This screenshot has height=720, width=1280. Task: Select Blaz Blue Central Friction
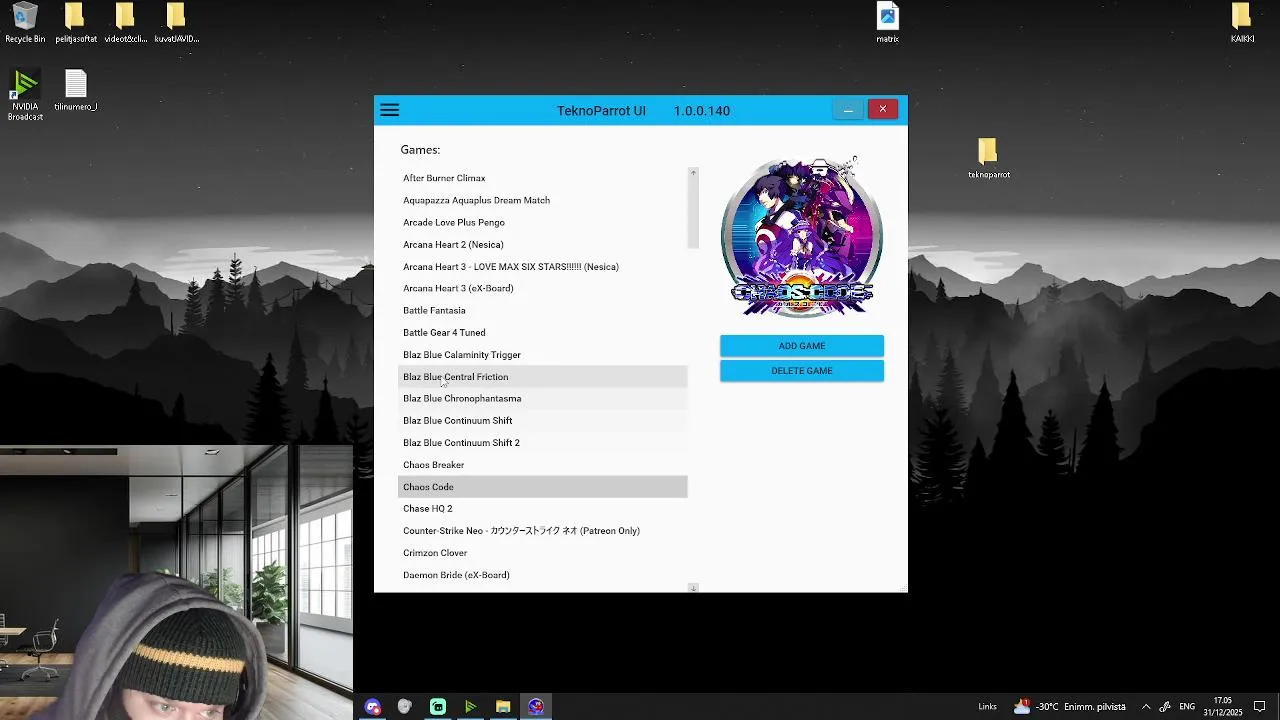tap(543, 377)
